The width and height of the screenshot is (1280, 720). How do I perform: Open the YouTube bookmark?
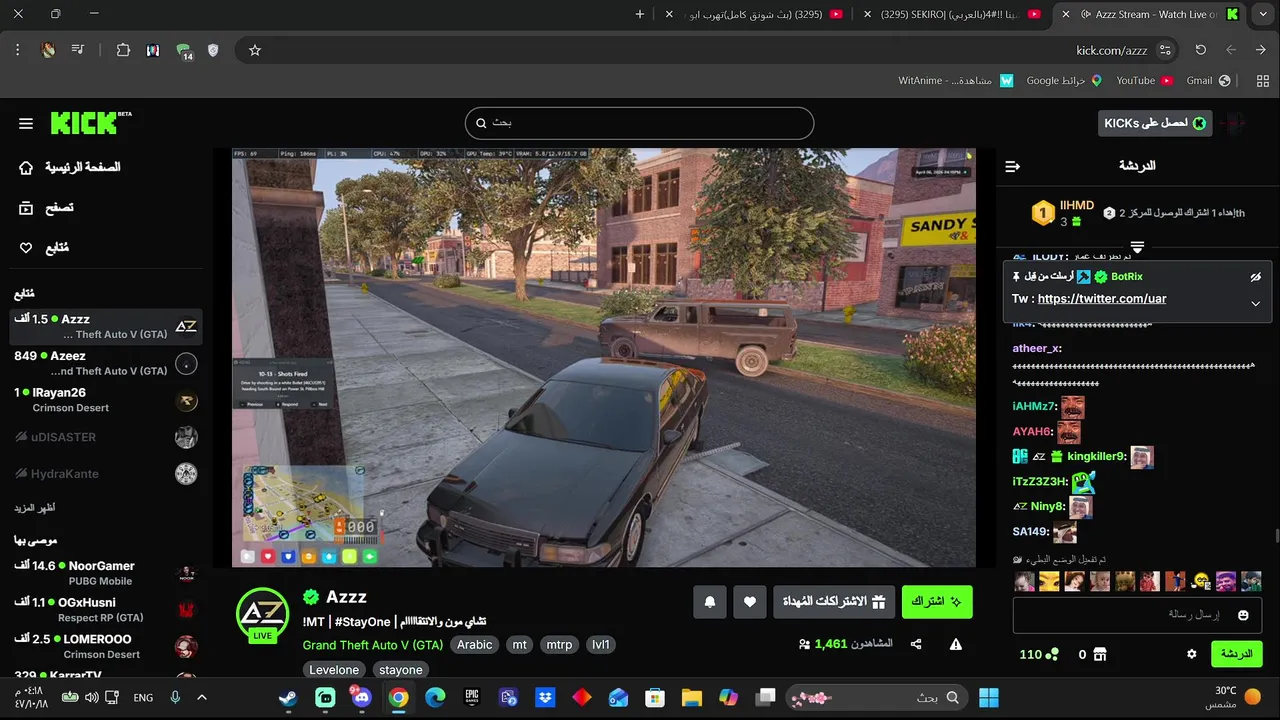[1144, 81]
